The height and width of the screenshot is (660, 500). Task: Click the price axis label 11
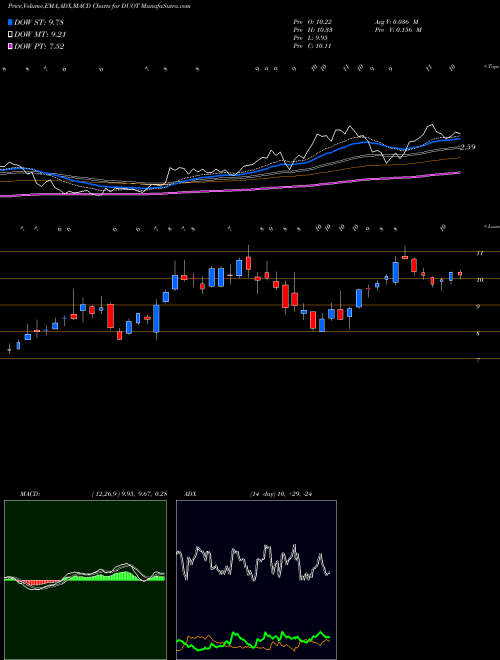pyautogui.click(x=479, y=253)
